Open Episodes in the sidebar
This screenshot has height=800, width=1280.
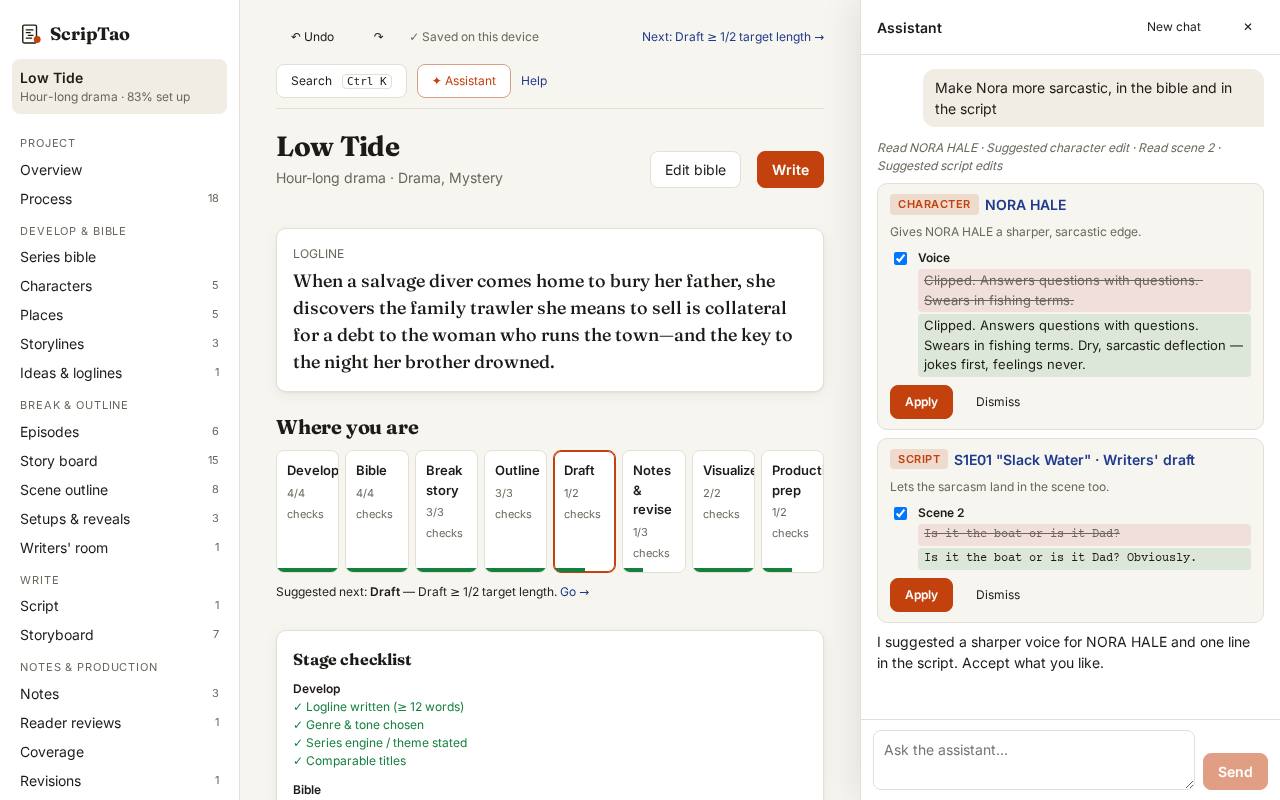(x=119, y=432)
